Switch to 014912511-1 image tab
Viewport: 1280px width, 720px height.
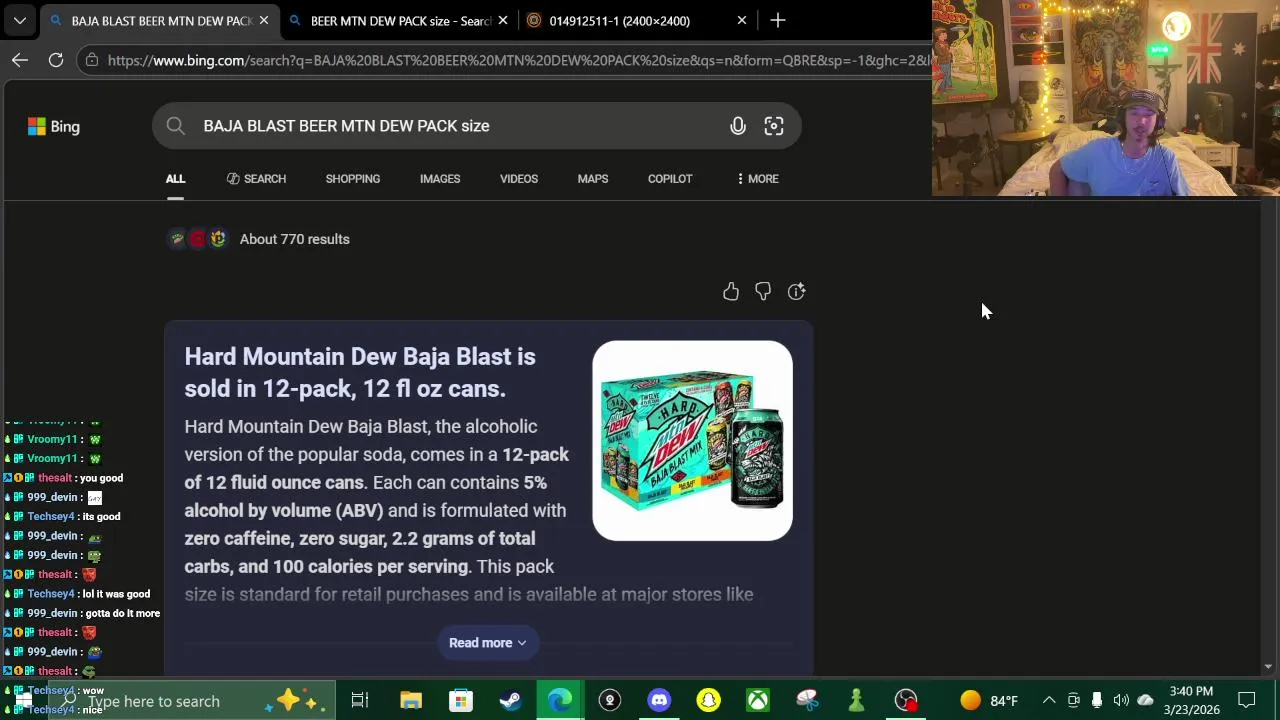[x=620, y=20]
